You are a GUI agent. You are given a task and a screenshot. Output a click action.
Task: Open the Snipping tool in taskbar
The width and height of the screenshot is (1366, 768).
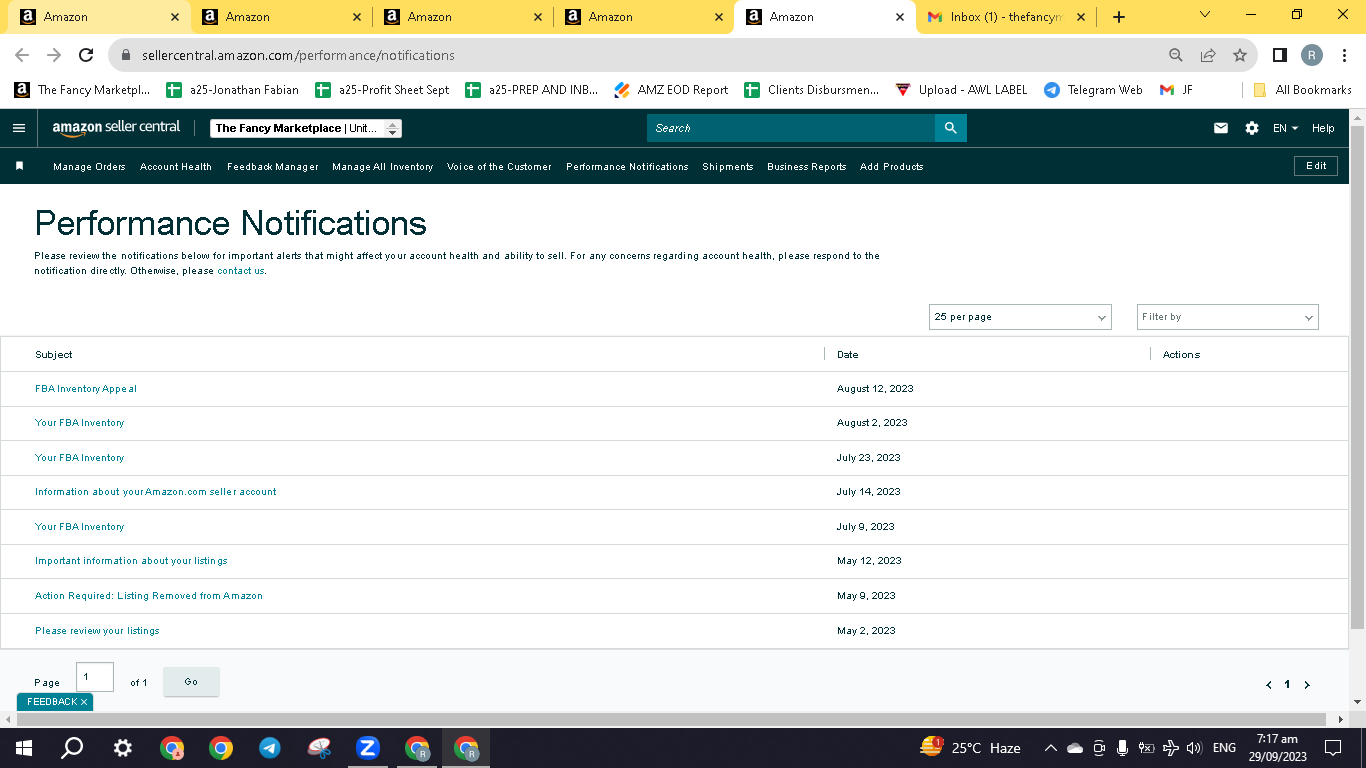[x=319, y=748]
